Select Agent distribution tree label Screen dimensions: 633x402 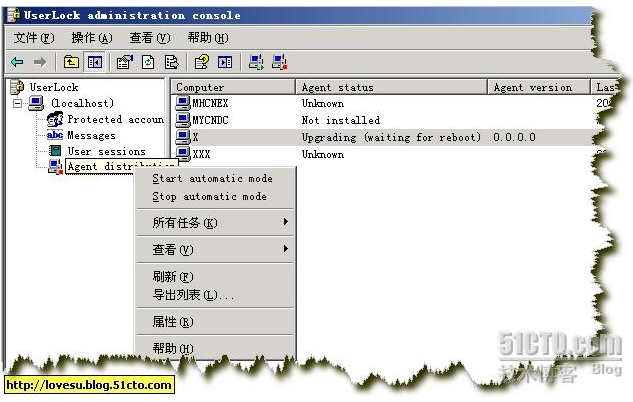coord(121,166)
